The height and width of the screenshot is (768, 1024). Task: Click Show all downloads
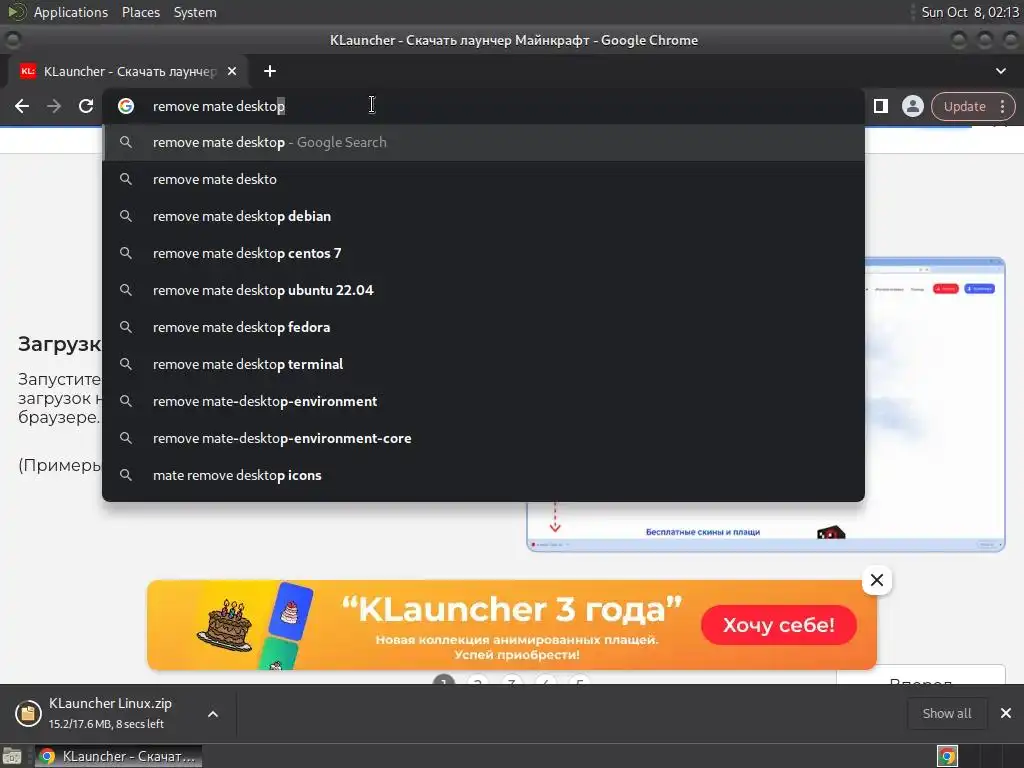tap(946, 713)
